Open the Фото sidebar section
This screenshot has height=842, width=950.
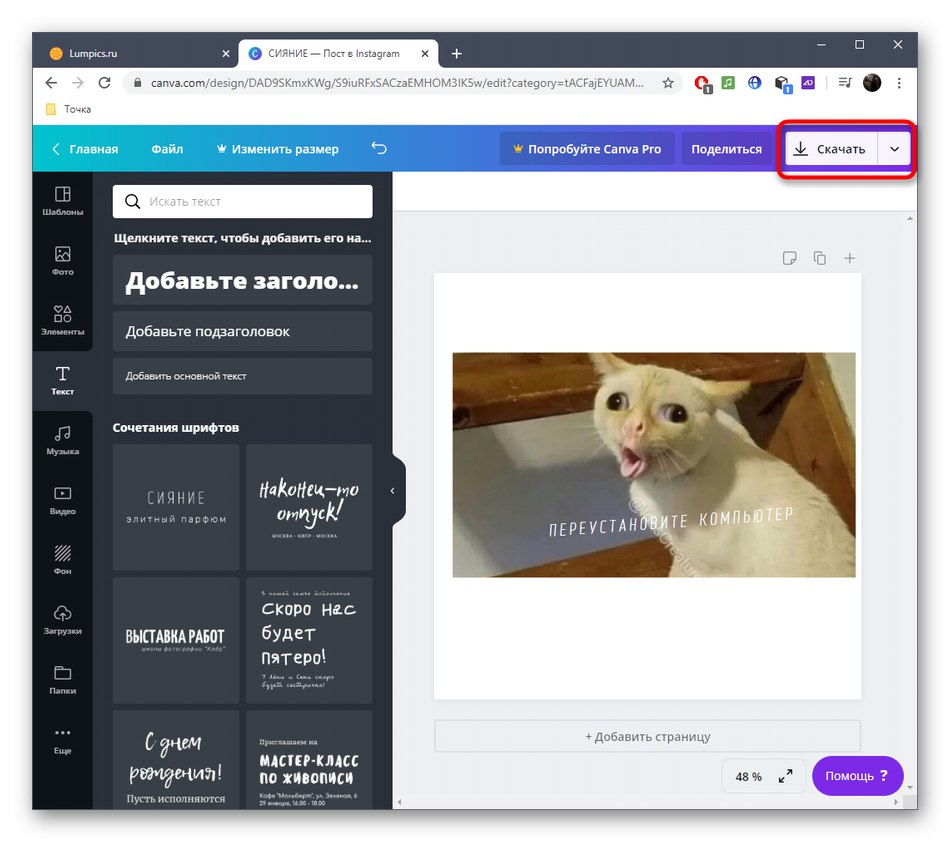(x=62, y=261)
